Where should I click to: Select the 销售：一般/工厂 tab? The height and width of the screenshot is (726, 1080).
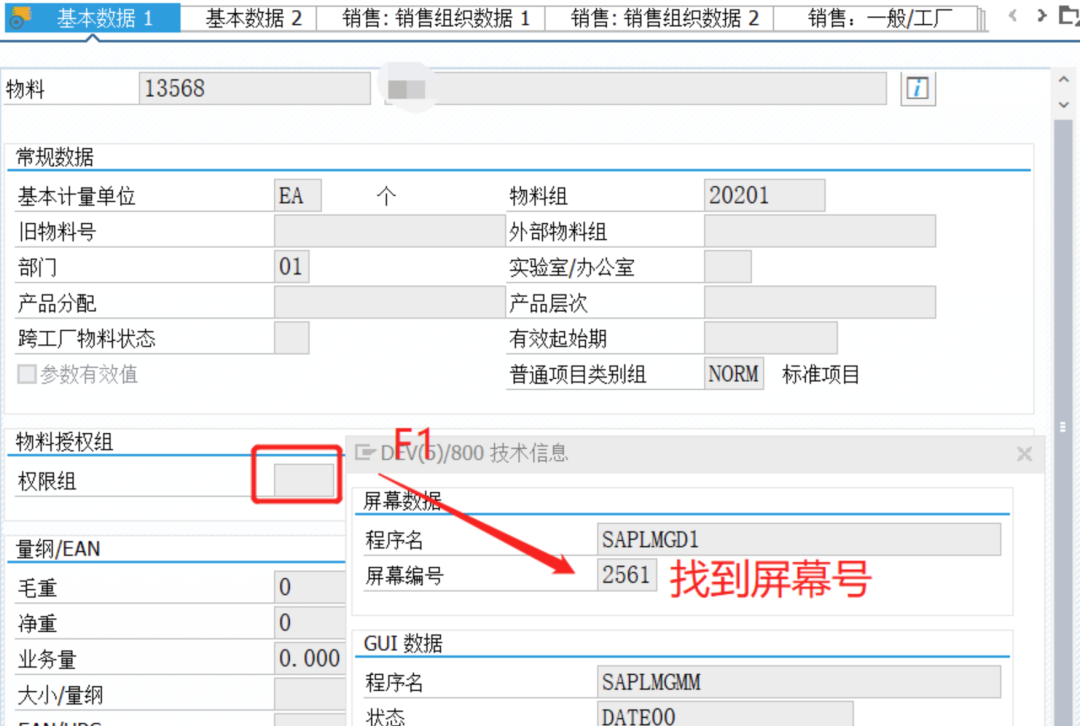[x=878, y=13]
